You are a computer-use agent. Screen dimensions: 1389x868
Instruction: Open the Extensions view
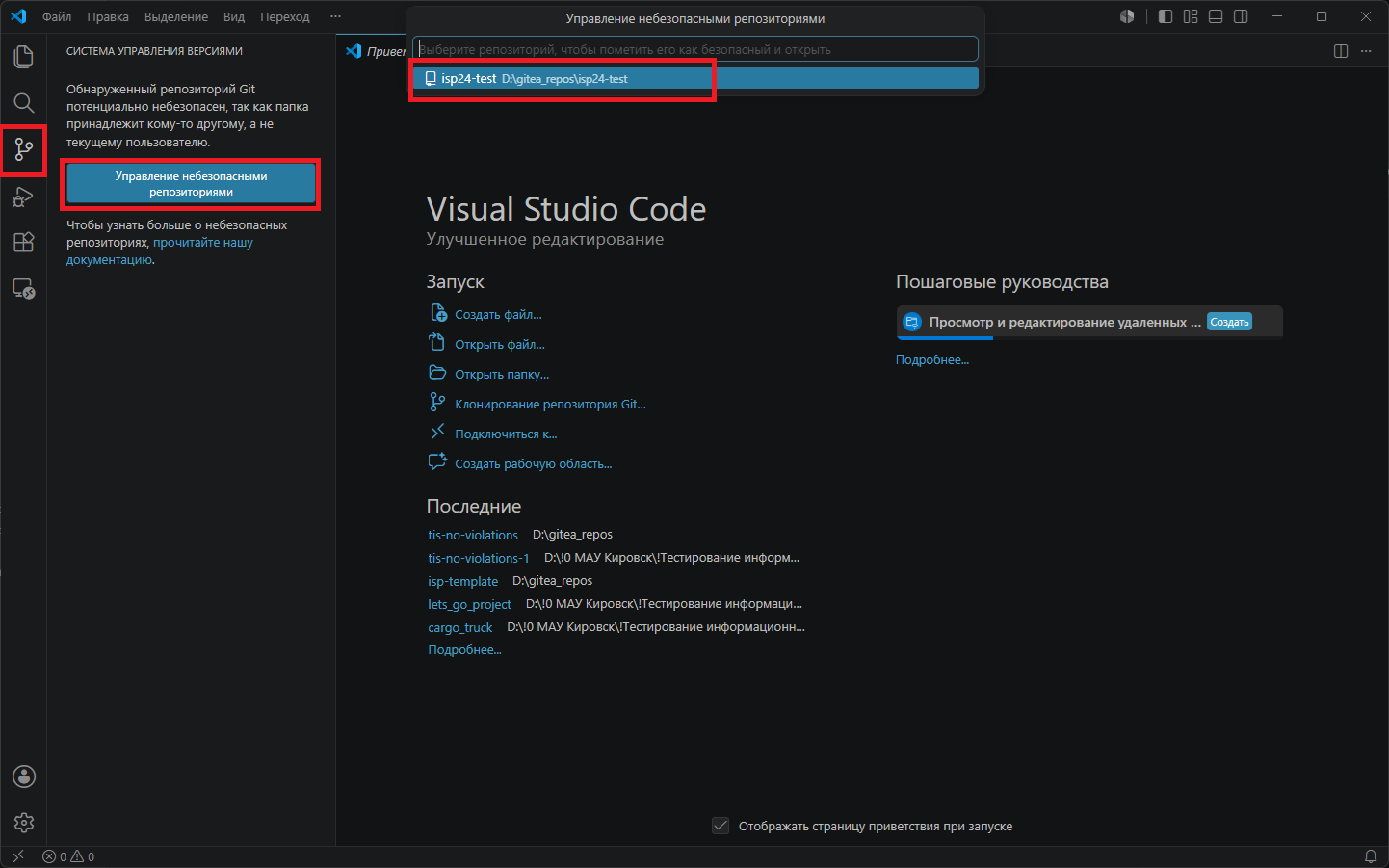24,242
